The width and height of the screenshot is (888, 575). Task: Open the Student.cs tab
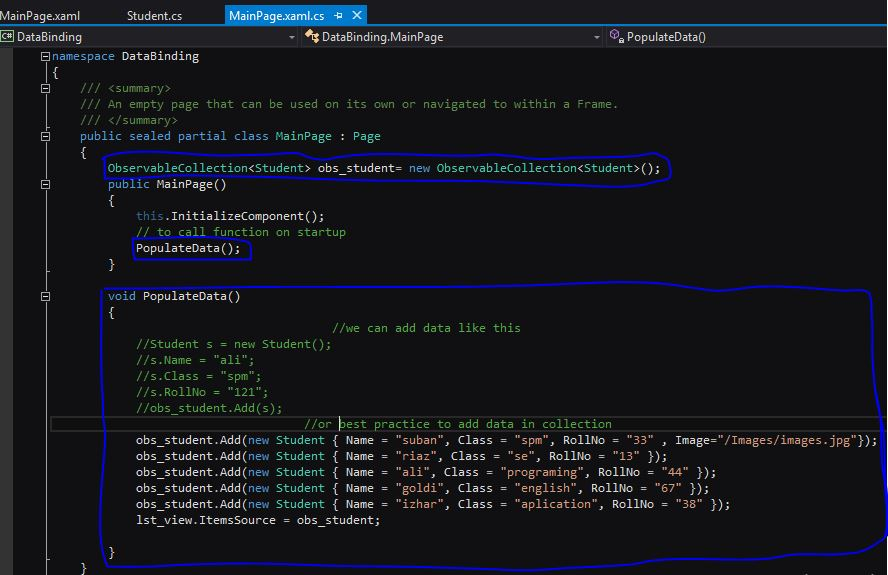point(154,16)
